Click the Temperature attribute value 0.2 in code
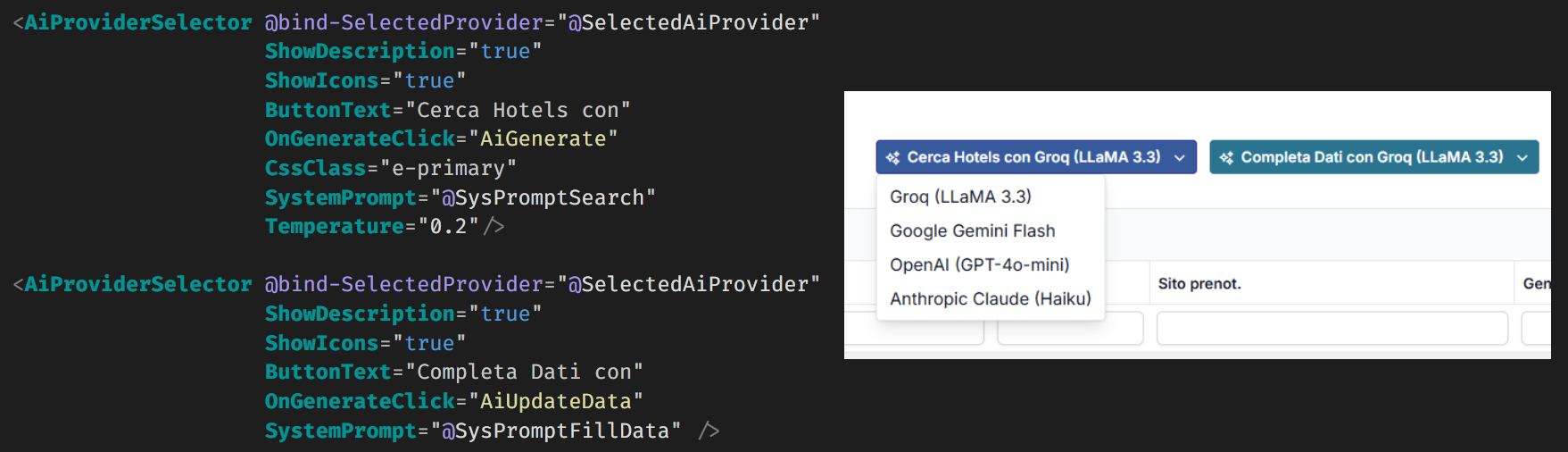 click(448, 227)
